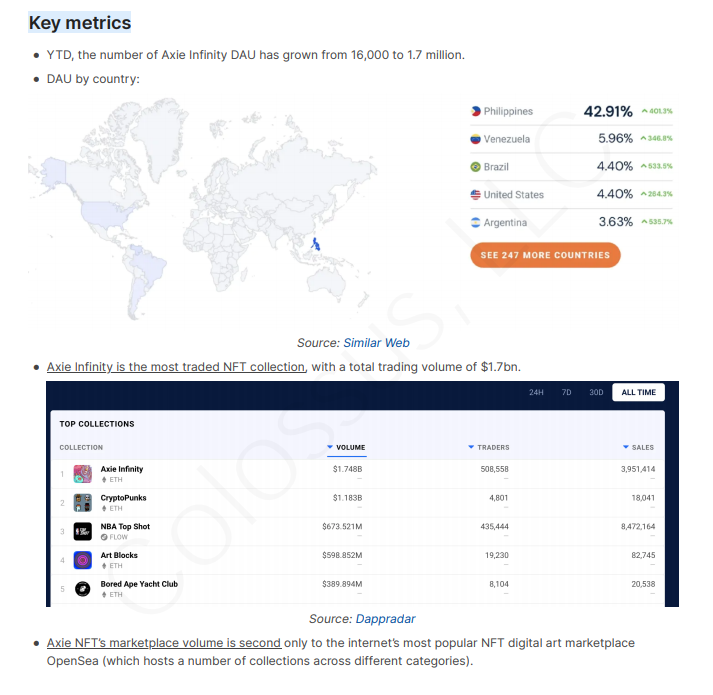Click the 42.91% Philippines percentage
713x695 pixels.
point(608,111)
